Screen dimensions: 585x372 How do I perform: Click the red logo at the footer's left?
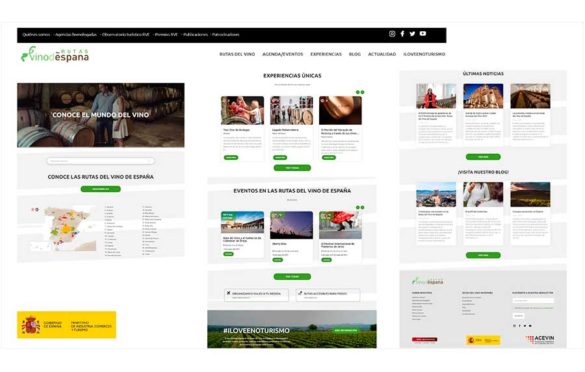click(x=424, y=340)
